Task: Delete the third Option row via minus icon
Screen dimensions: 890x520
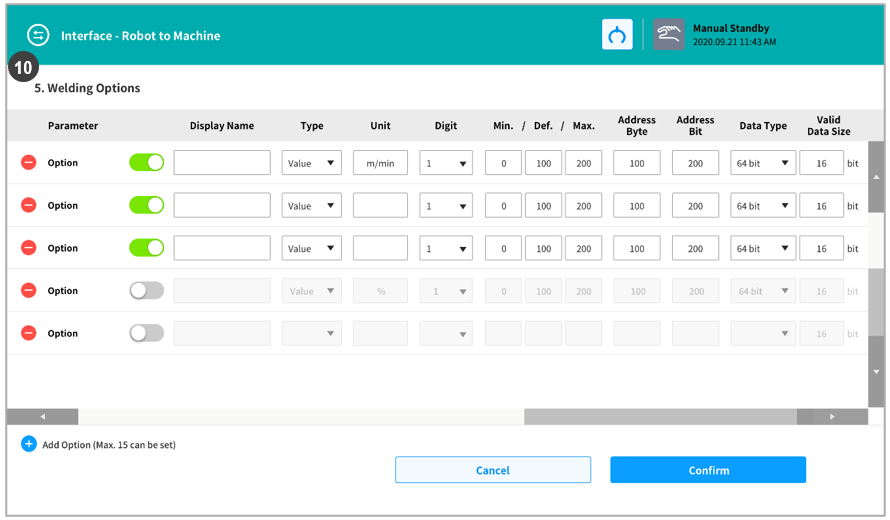Action: [x=29, y=248]
